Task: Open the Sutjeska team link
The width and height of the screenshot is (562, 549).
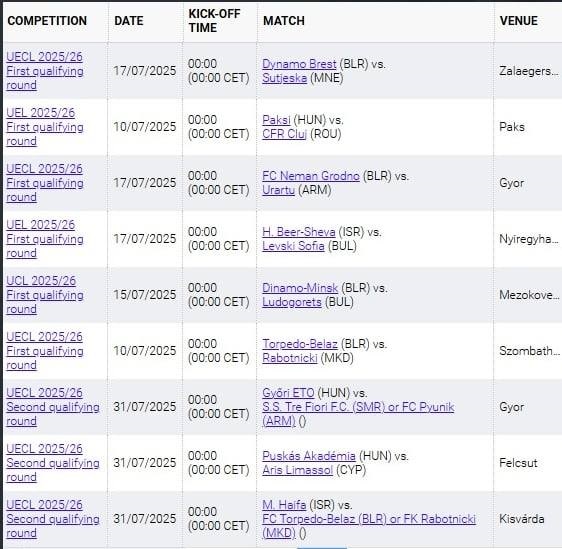Action: (x=285, y=78)
